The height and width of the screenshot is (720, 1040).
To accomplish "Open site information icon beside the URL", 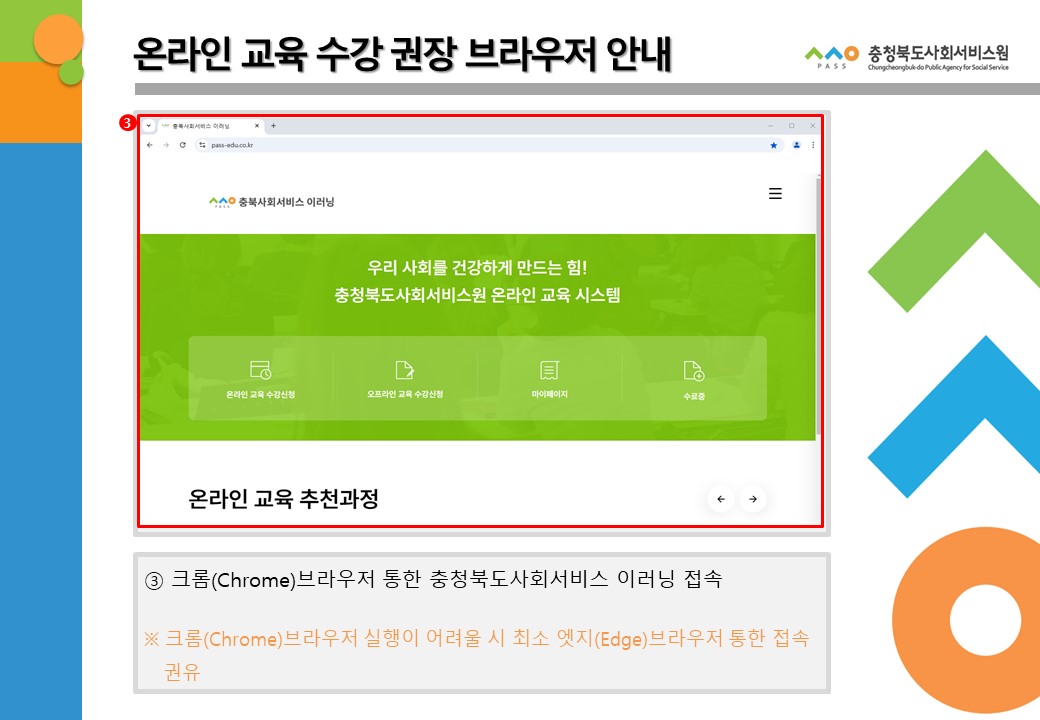I will click(202, 145).
